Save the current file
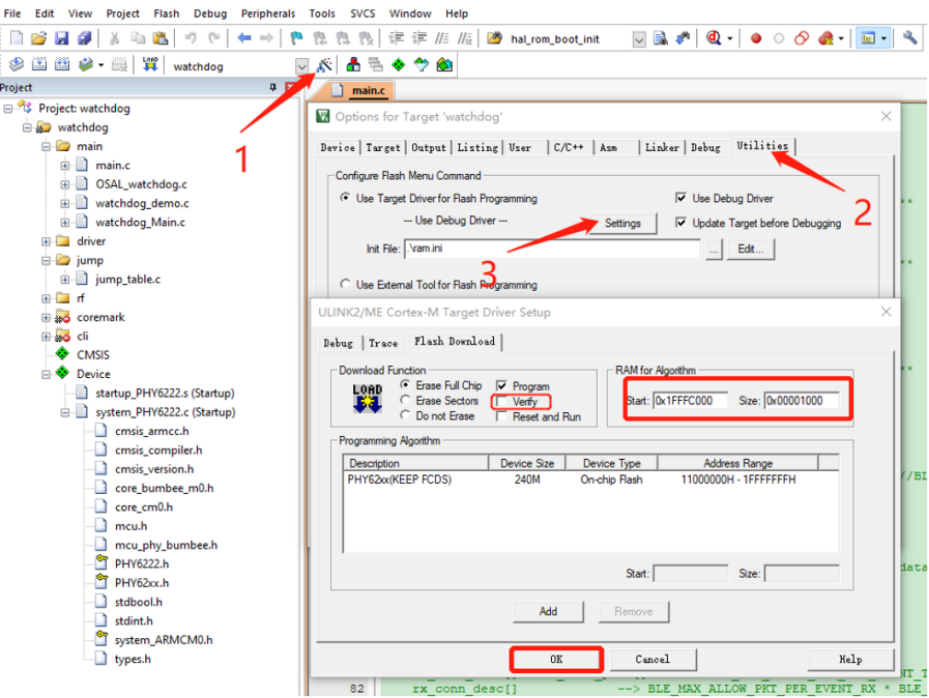 (x=62, y=39)
